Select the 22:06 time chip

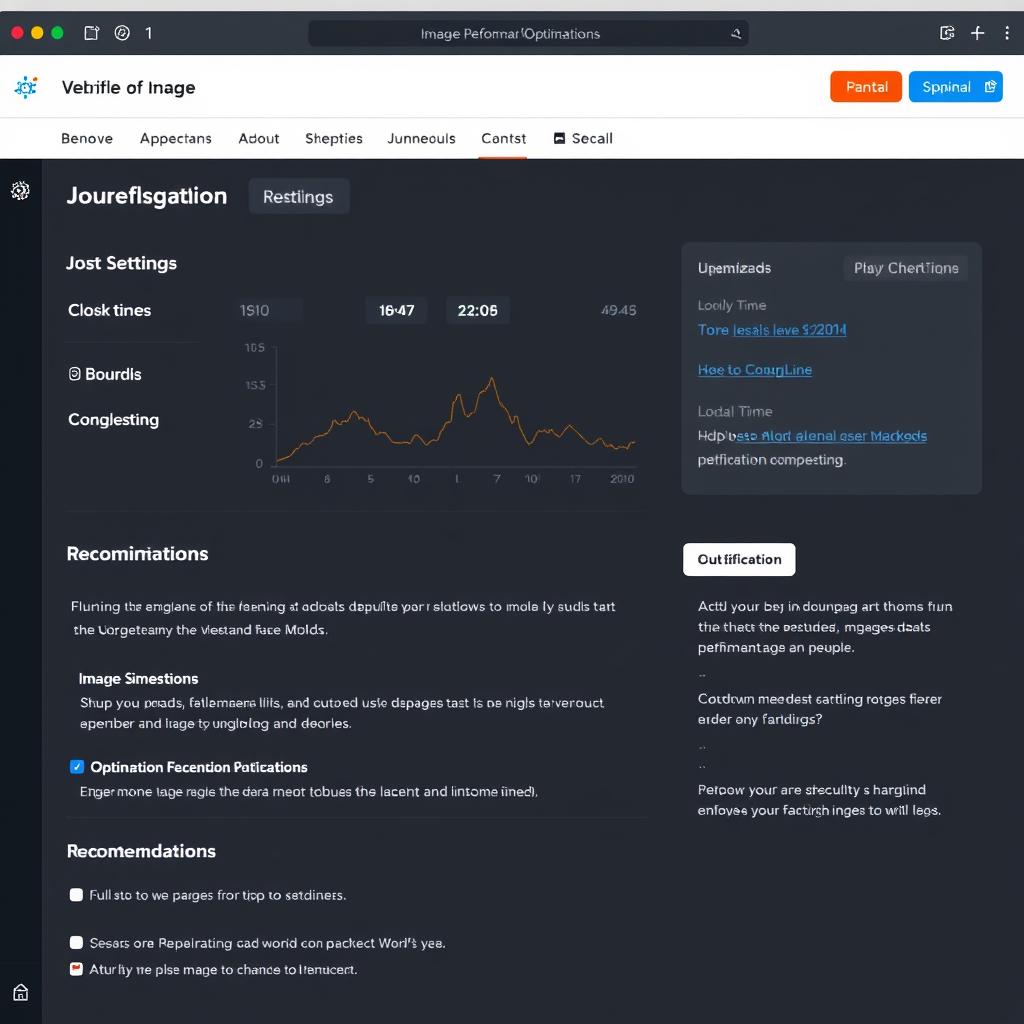pyautogui.click(x=477, y=310)
